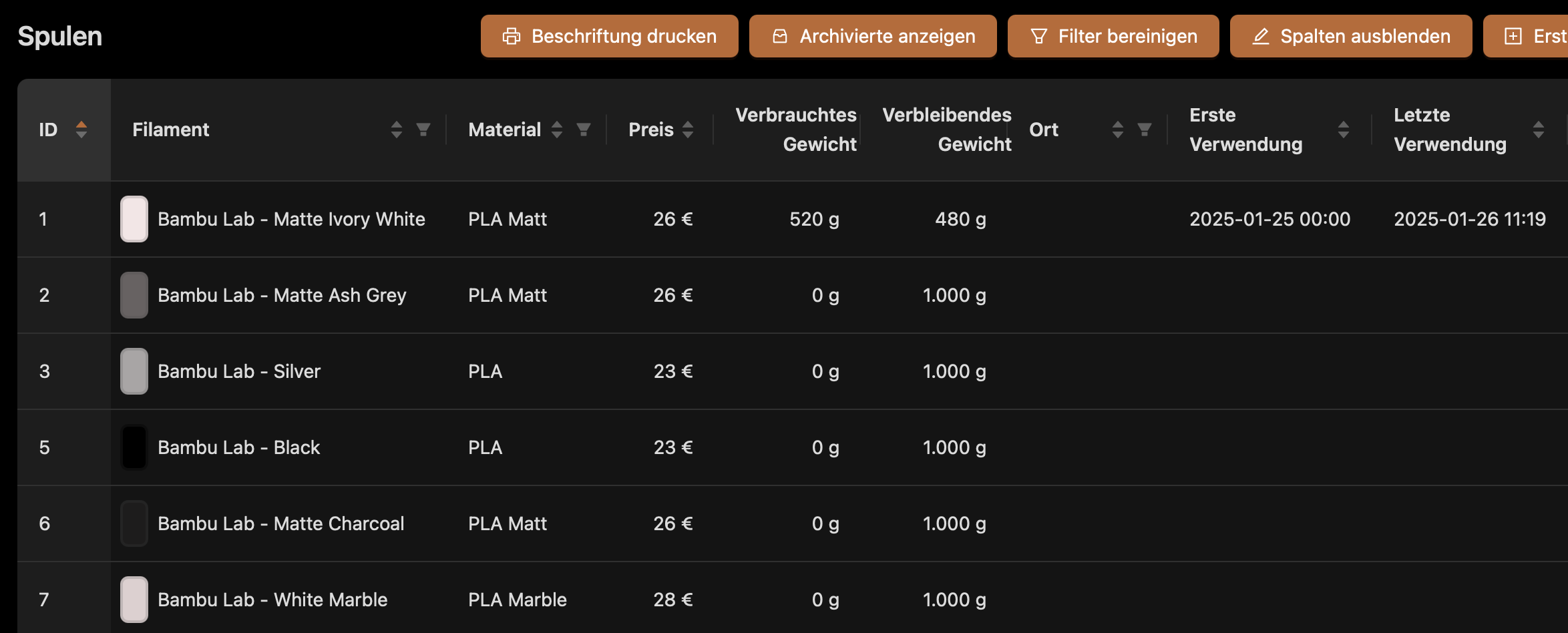This screenshot has width=1568, height=633.
Task: Click the Matte Ivory White color swatch
Action: point(134,219)
